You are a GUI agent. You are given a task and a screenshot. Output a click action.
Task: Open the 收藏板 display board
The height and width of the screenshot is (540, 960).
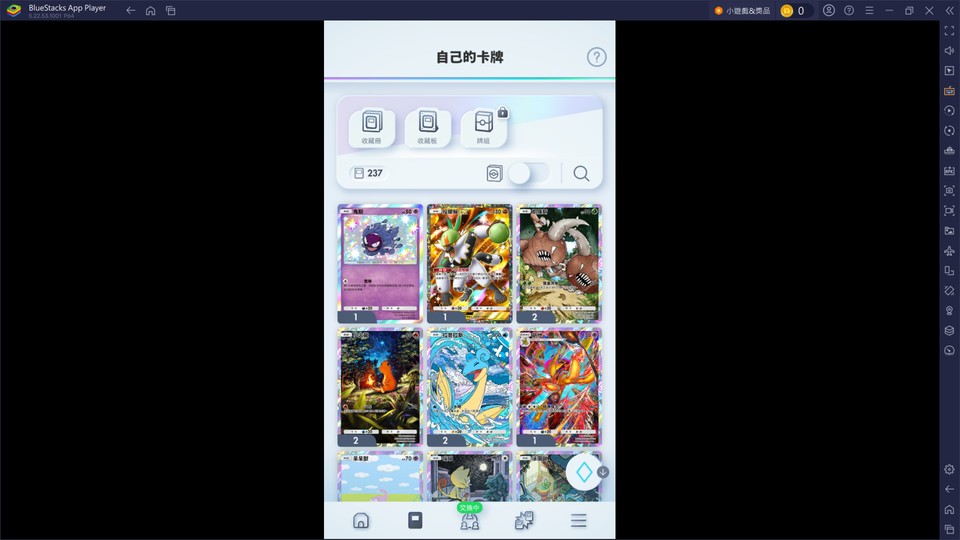427,127
